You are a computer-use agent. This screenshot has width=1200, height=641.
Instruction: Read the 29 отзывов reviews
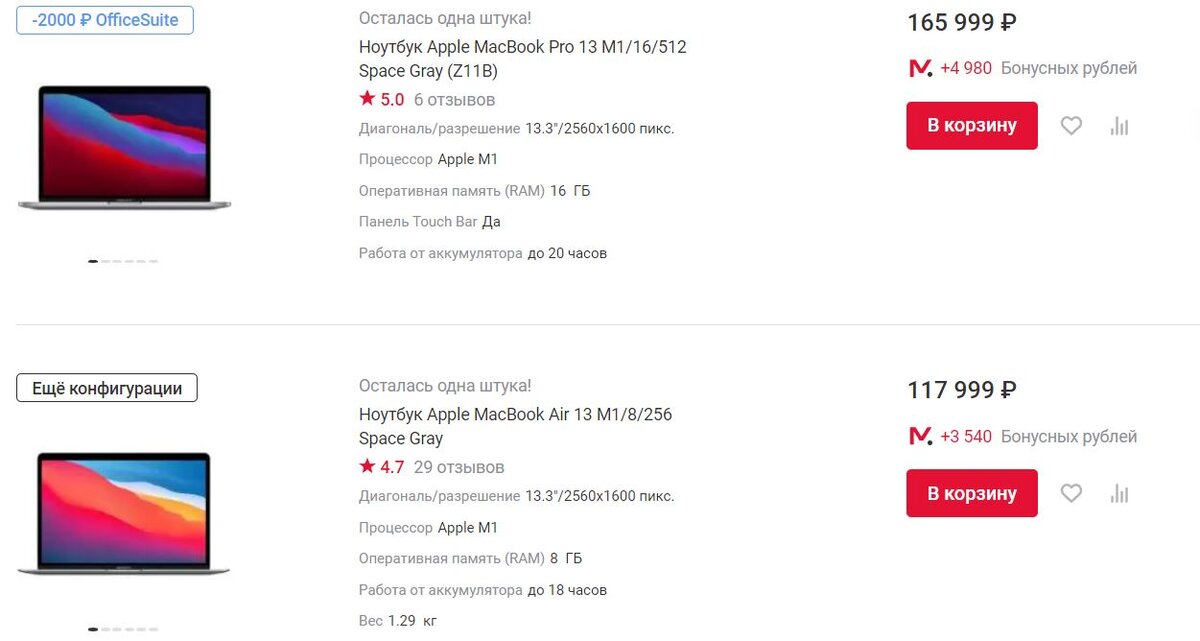point(459,467)
